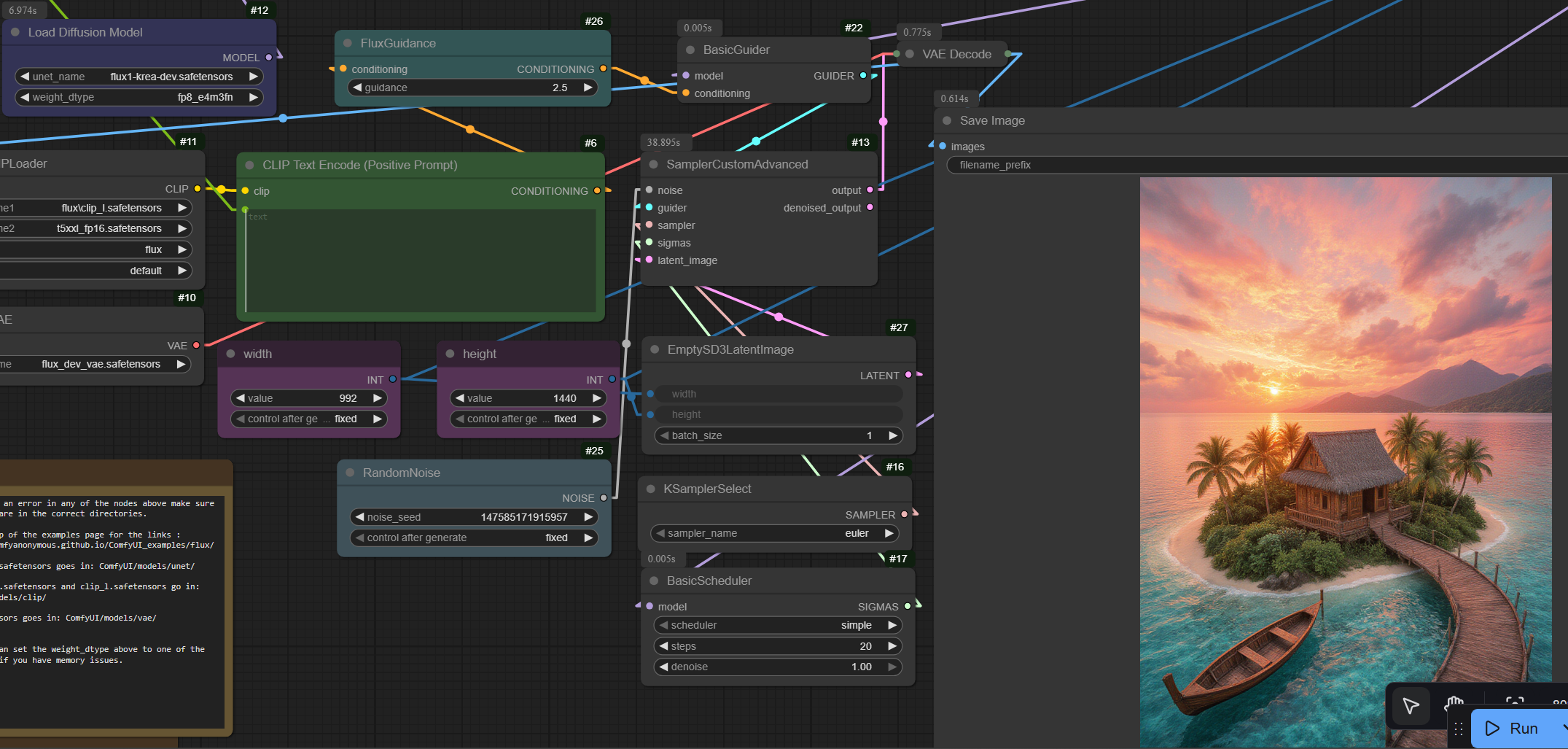Collapse the VAE Decode node

pos(910,54)
